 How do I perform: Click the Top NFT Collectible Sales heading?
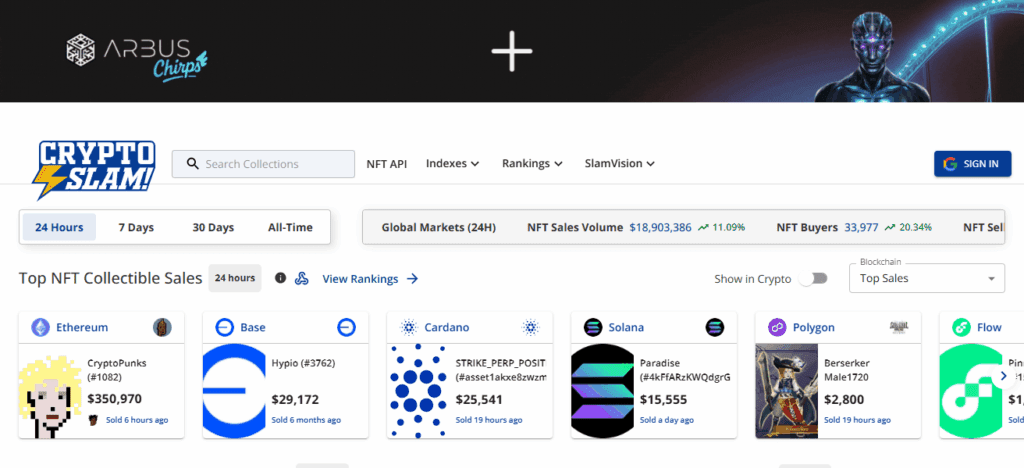111,278
